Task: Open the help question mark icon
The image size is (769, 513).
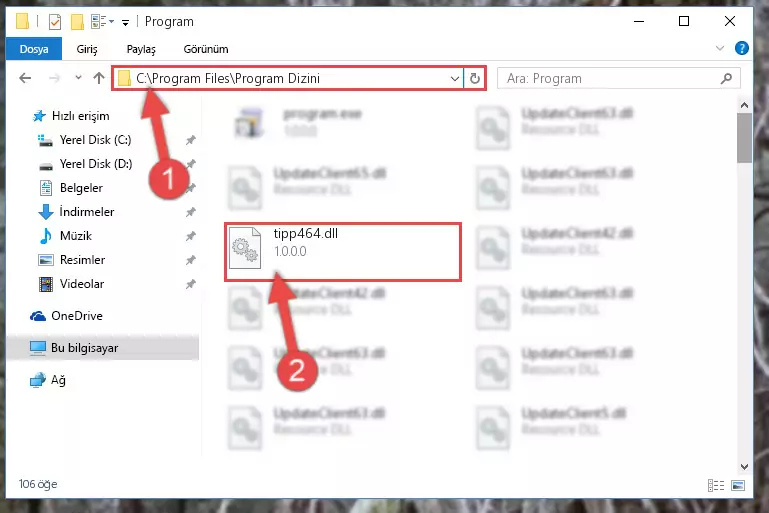Action: point(742,48)
